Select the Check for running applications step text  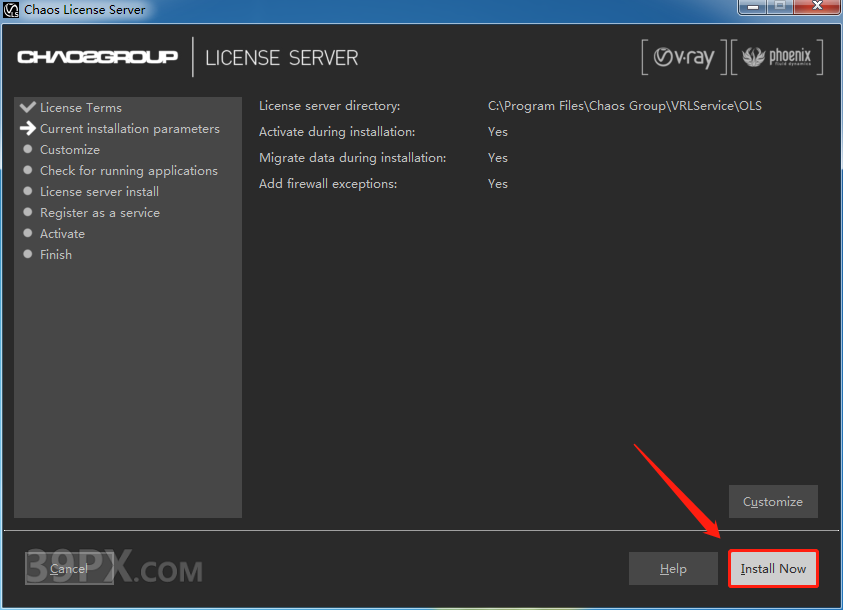(129, 171)
